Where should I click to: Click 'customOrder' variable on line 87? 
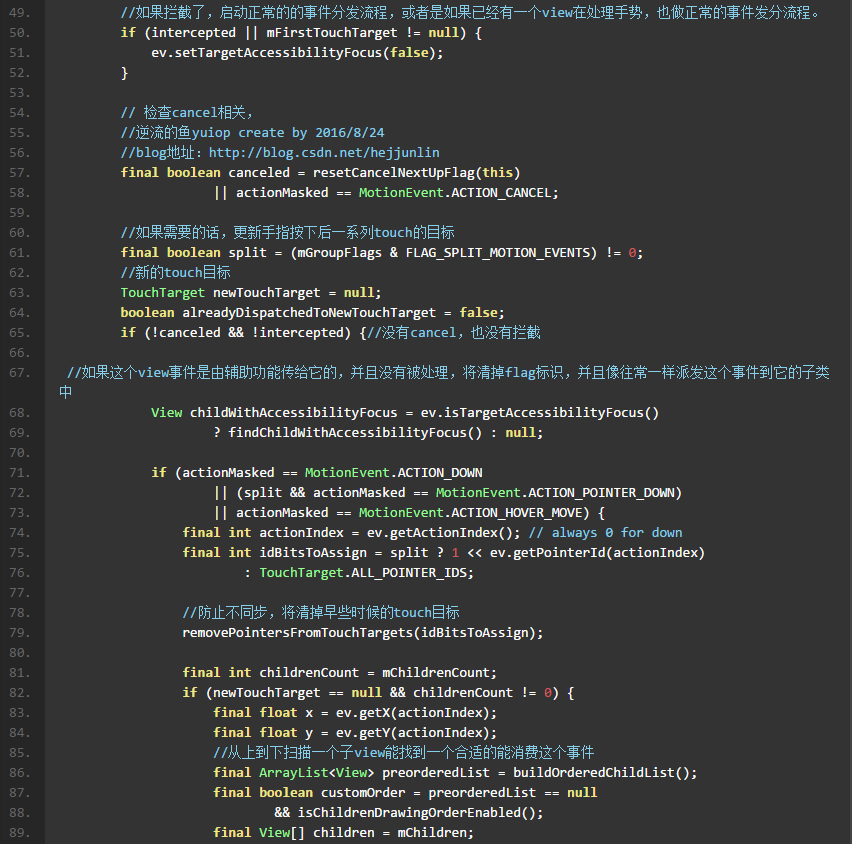pyautogui.click(x=362, y=793)
